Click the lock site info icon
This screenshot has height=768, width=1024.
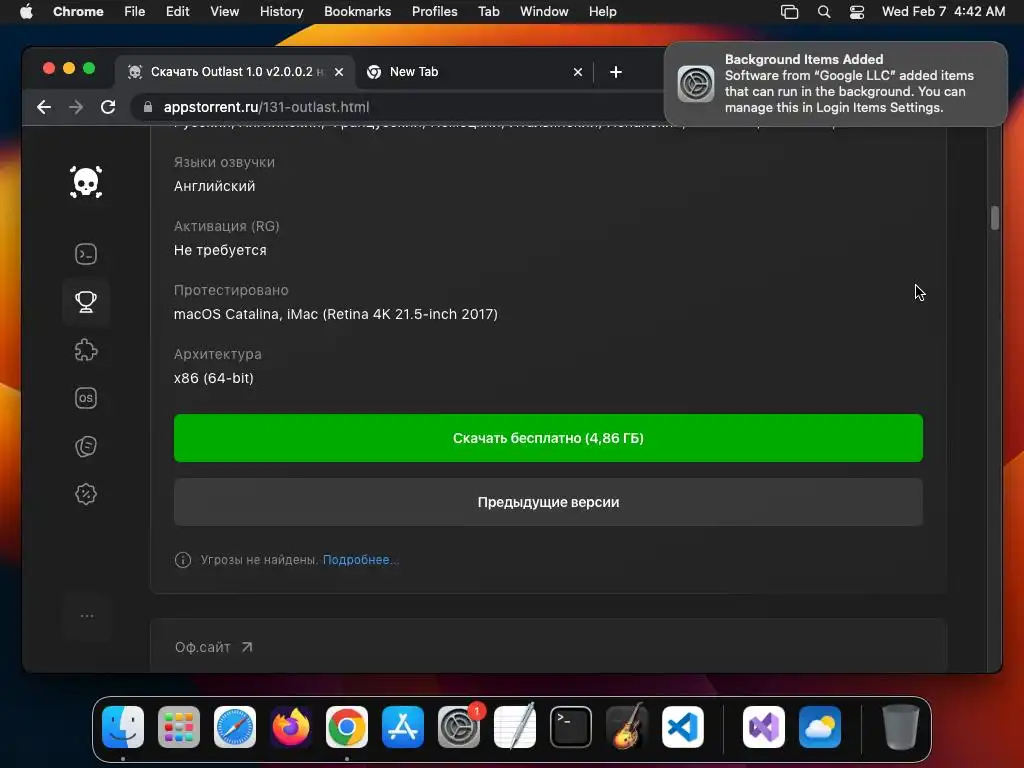click(148, 107)
